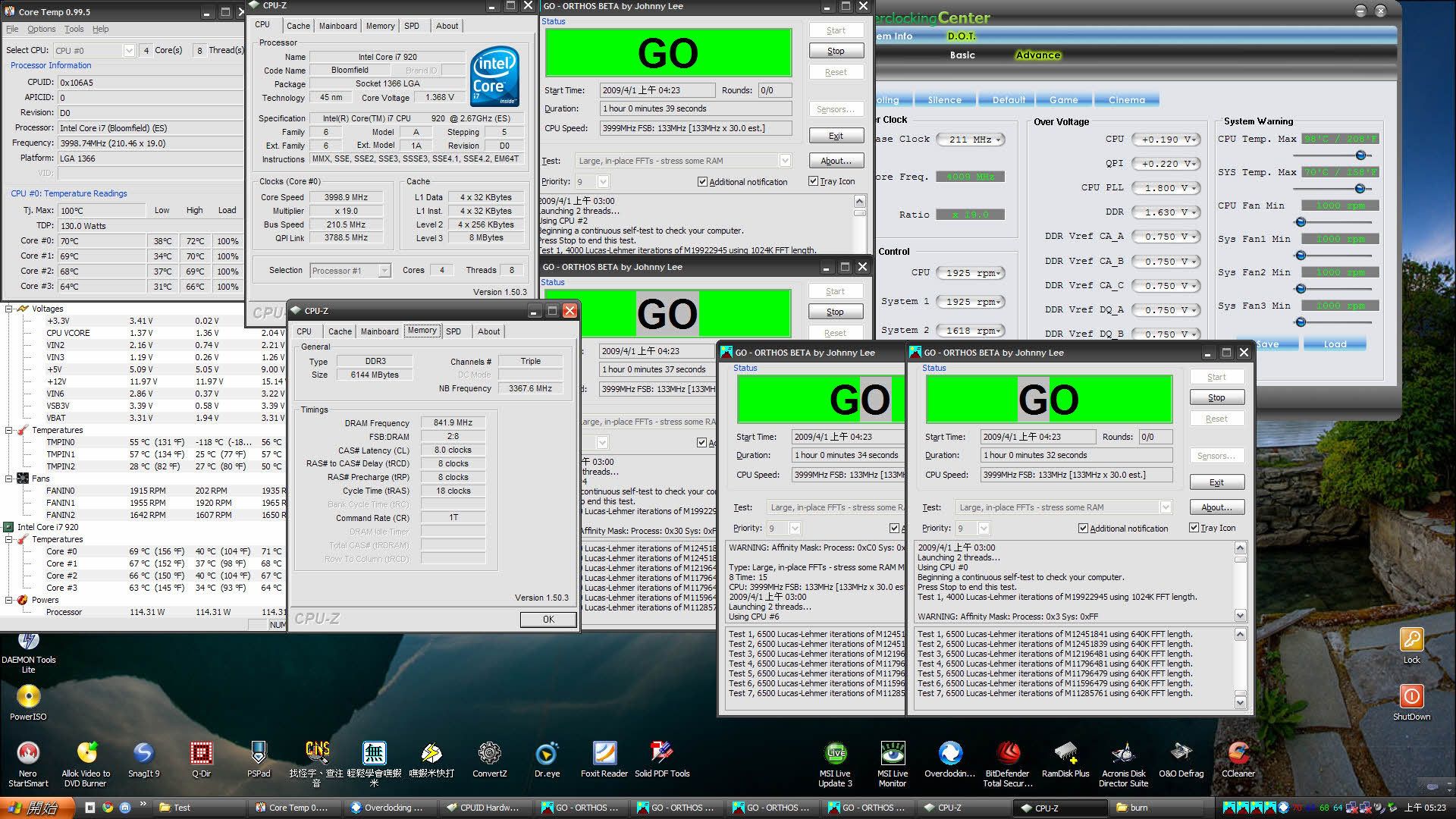Launch SnagIt 9 shortcut
The height and width of the screenshot is (819, 1456).
(143, 759)
